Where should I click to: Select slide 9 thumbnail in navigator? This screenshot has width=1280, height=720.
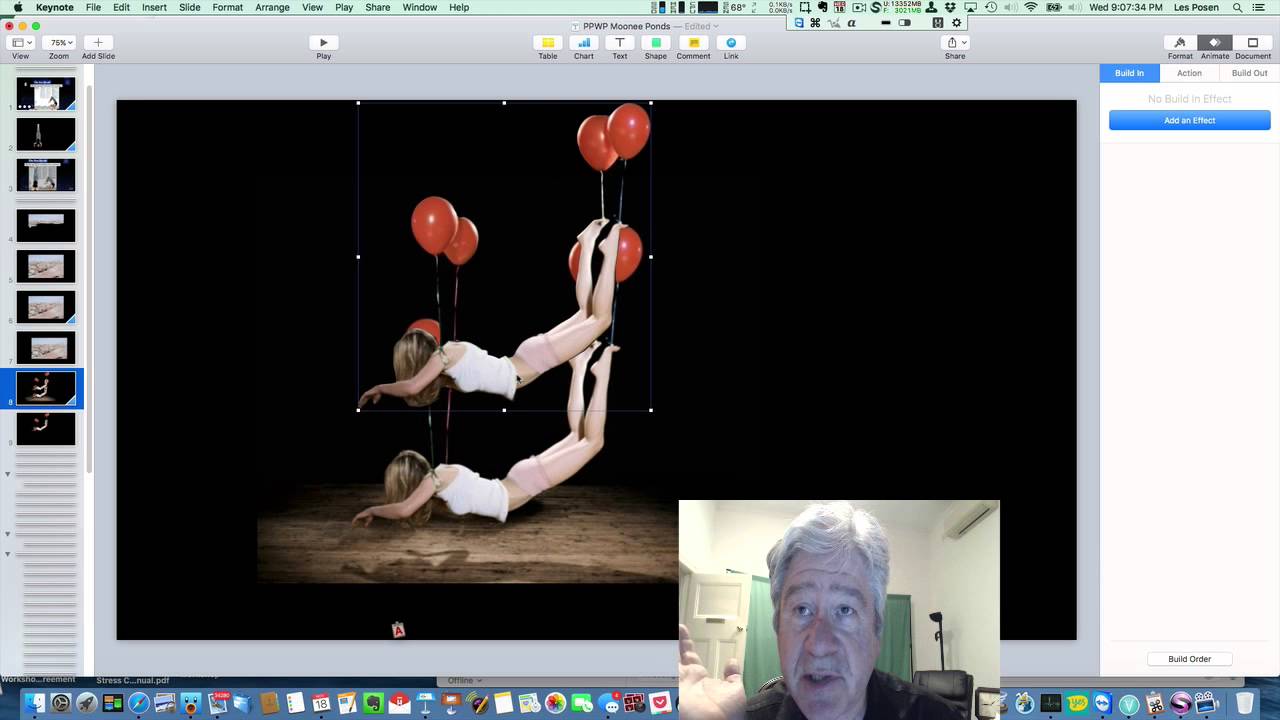pos(46,429)
